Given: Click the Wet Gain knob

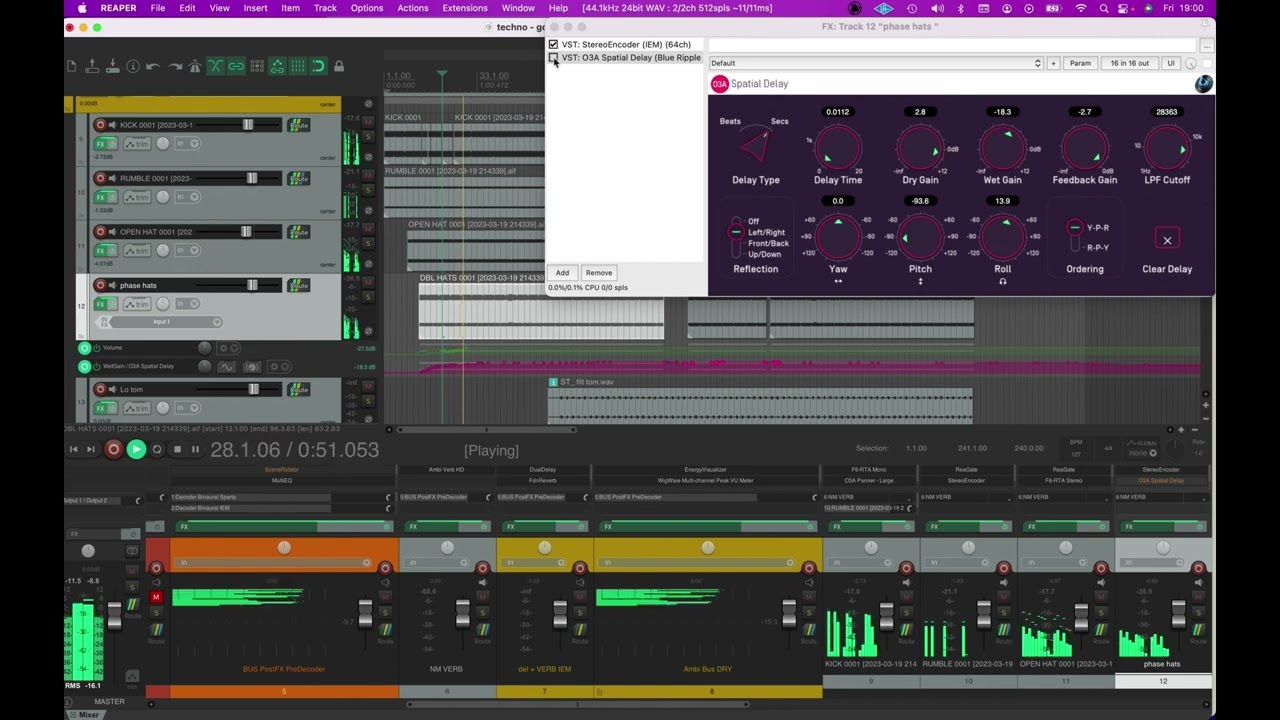Looking at the screenshot, I should click(1002, 148).
